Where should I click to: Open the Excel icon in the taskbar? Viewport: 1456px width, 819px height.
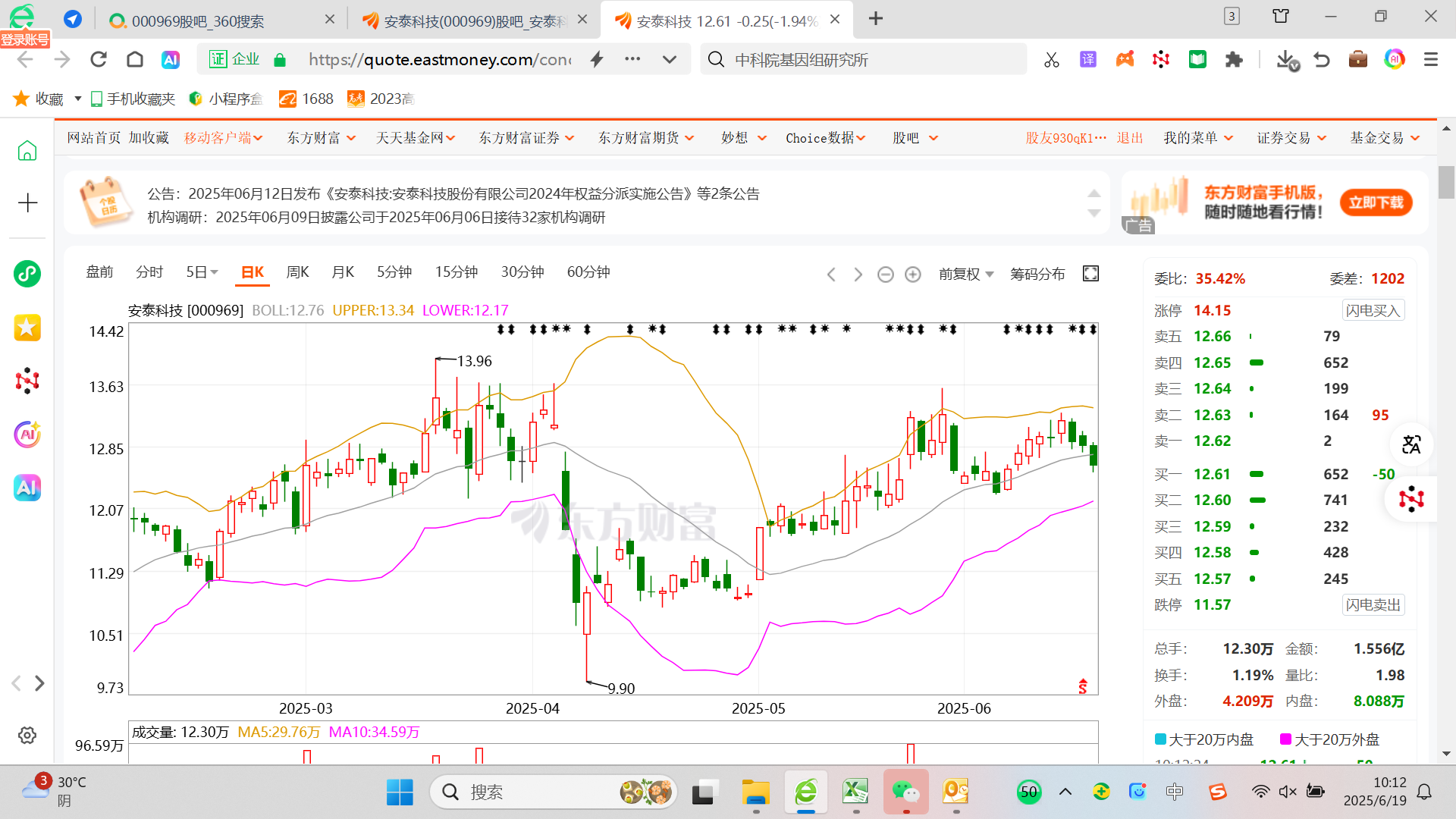pyautogui.click(x=855, y=792)
